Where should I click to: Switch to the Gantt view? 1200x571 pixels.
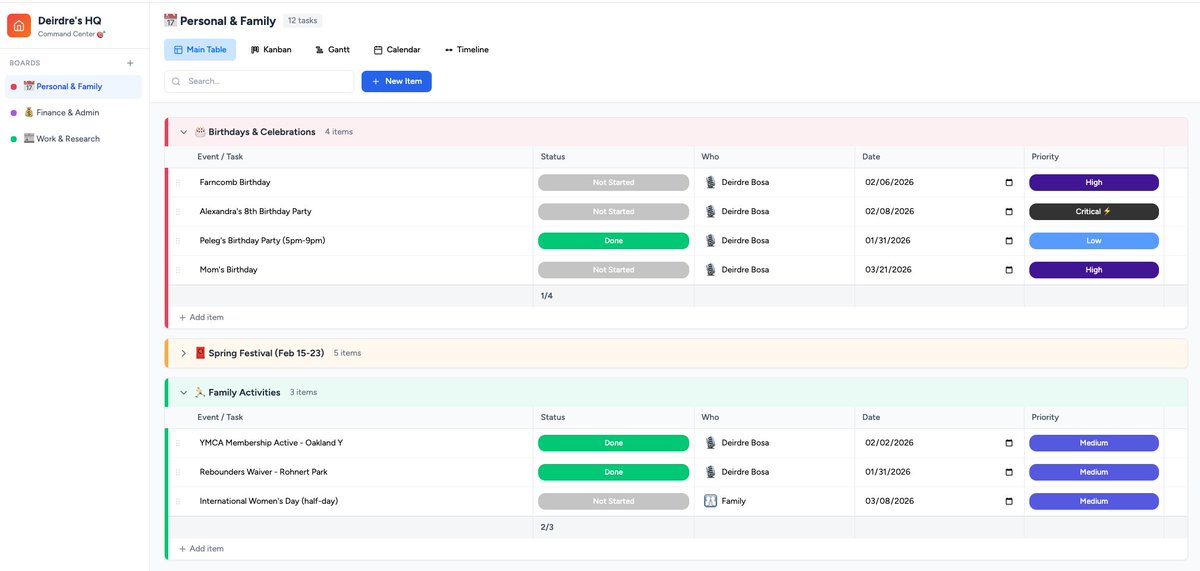[332, 50]
